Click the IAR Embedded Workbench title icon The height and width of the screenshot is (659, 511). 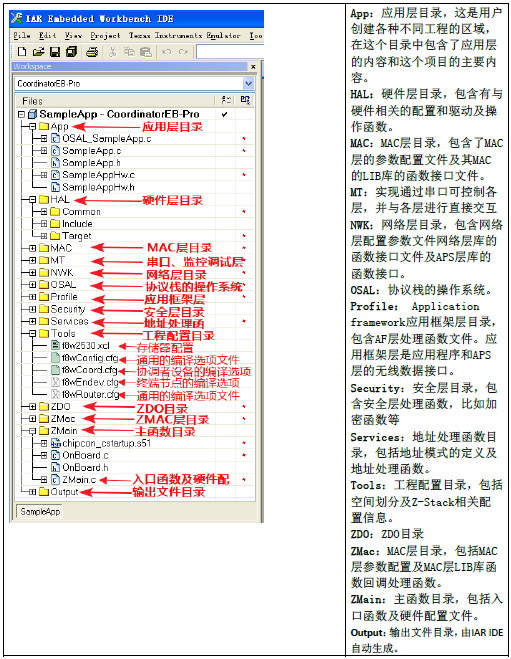(16, 18)
